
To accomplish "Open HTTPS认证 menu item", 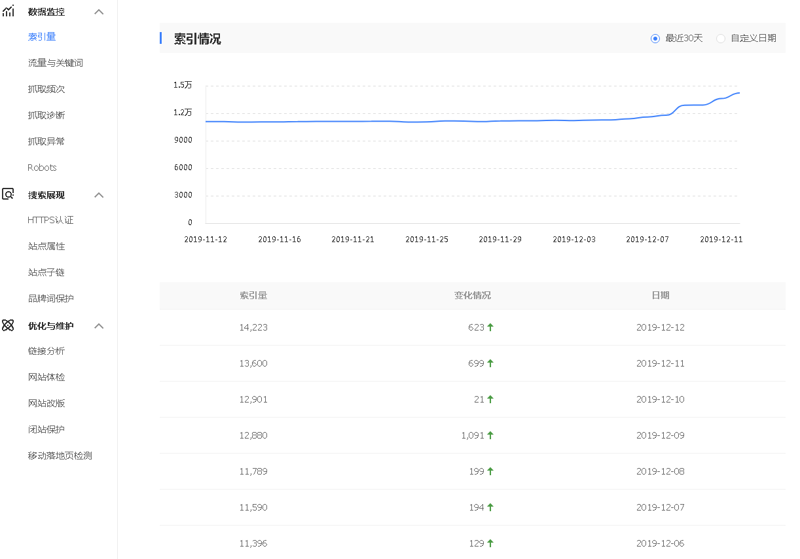I will tap(51, 220).
